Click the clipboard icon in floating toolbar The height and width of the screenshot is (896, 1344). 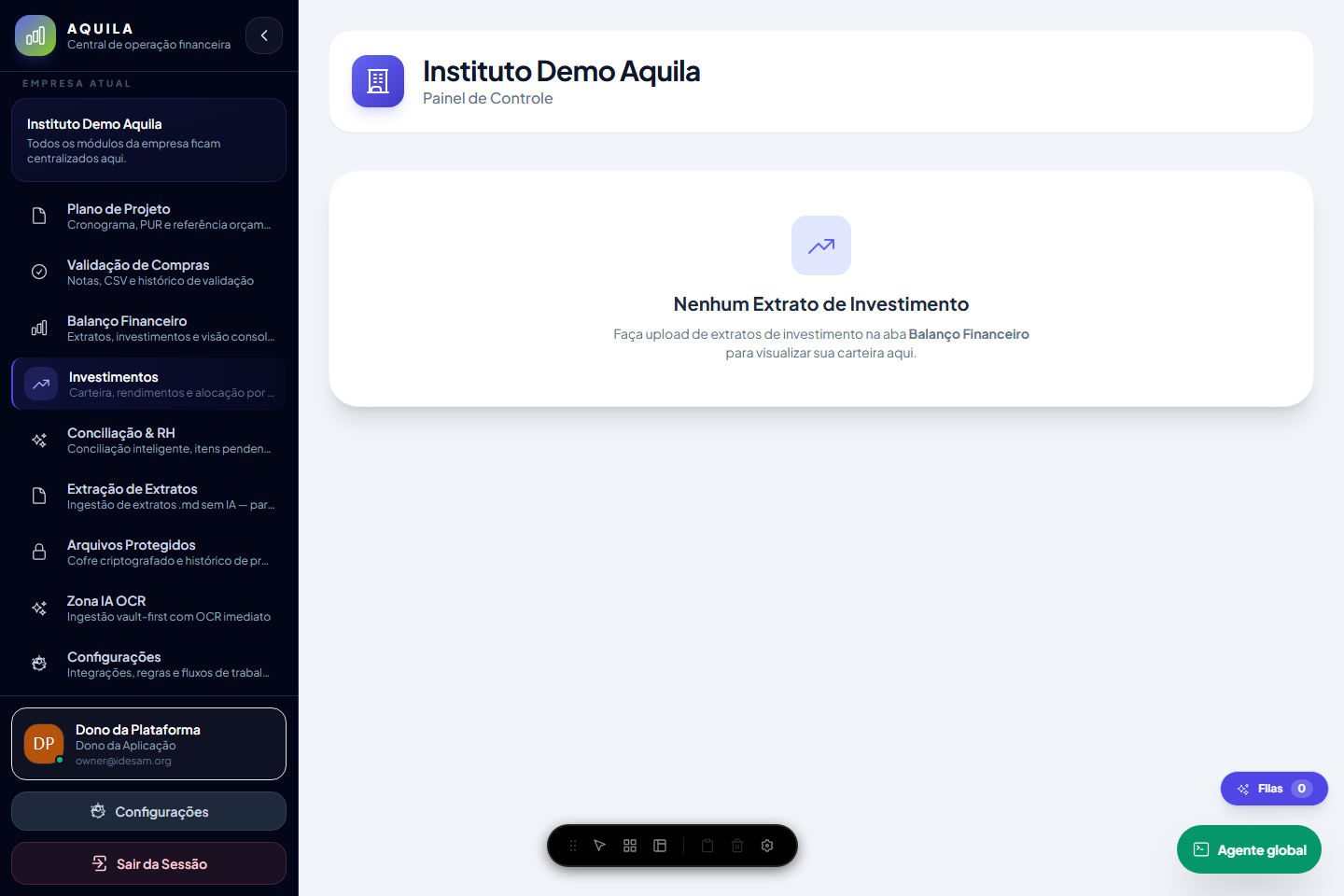tap(707, 846)
